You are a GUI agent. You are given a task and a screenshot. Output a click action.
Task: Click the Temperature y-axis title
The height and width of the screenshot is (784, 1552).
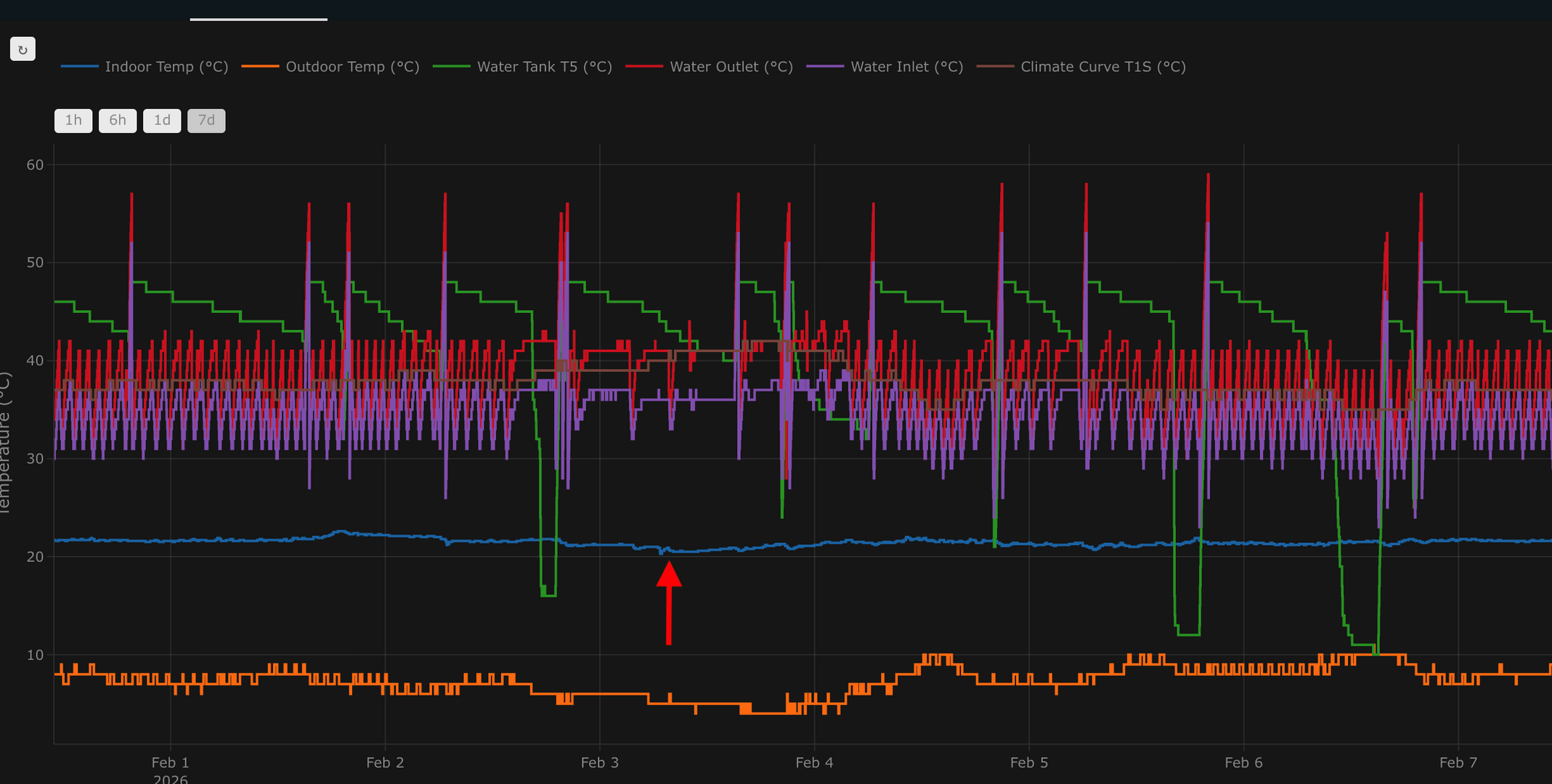point(6,443)
